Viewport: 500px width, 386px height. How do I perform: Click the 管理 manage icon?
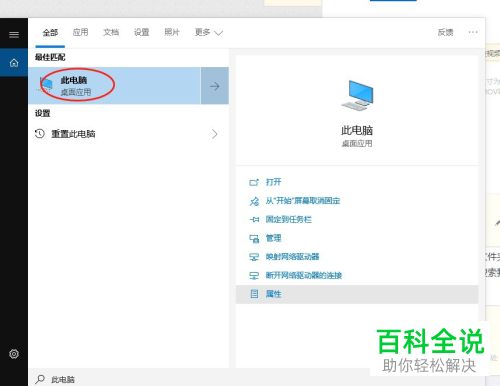tap(254, 238)
